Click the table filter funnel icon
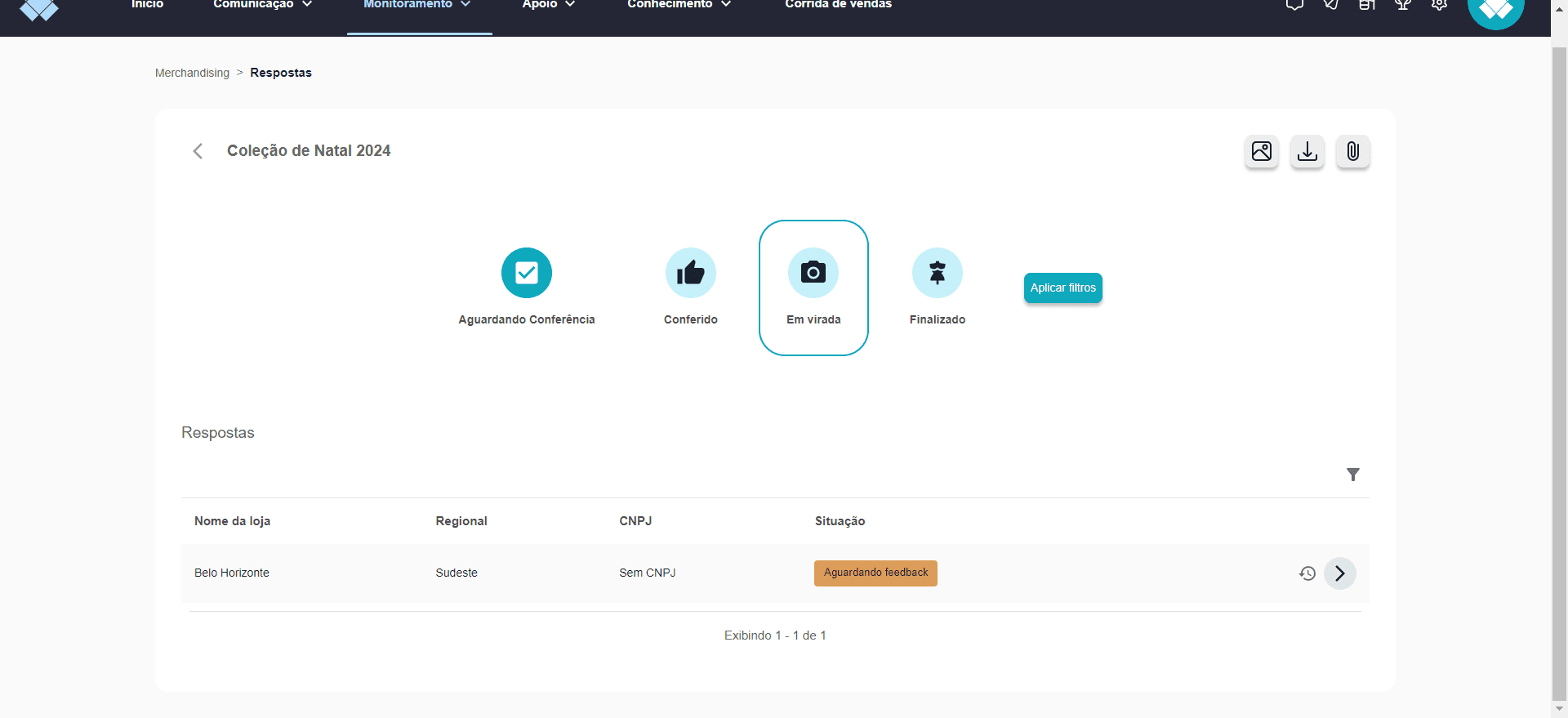The width and height of the screenshot is (1568, 718). coord(1353,475)
